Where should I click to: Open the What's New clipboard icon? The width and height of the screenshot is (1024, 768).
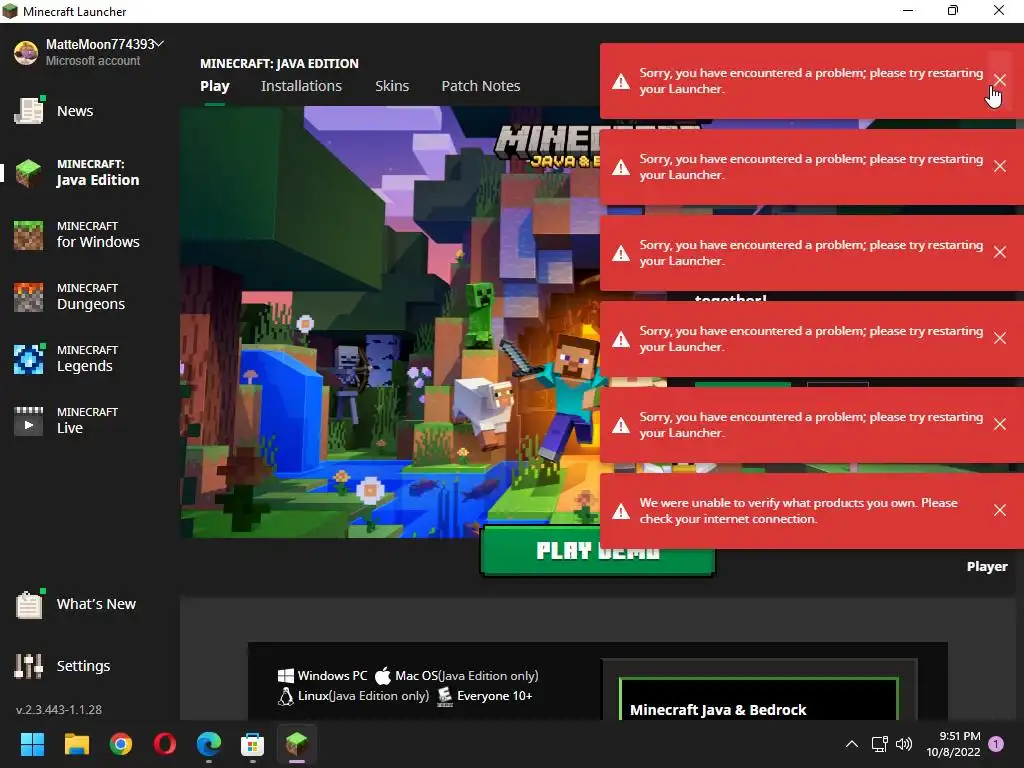pyautogui.click(x=29, y=603)
